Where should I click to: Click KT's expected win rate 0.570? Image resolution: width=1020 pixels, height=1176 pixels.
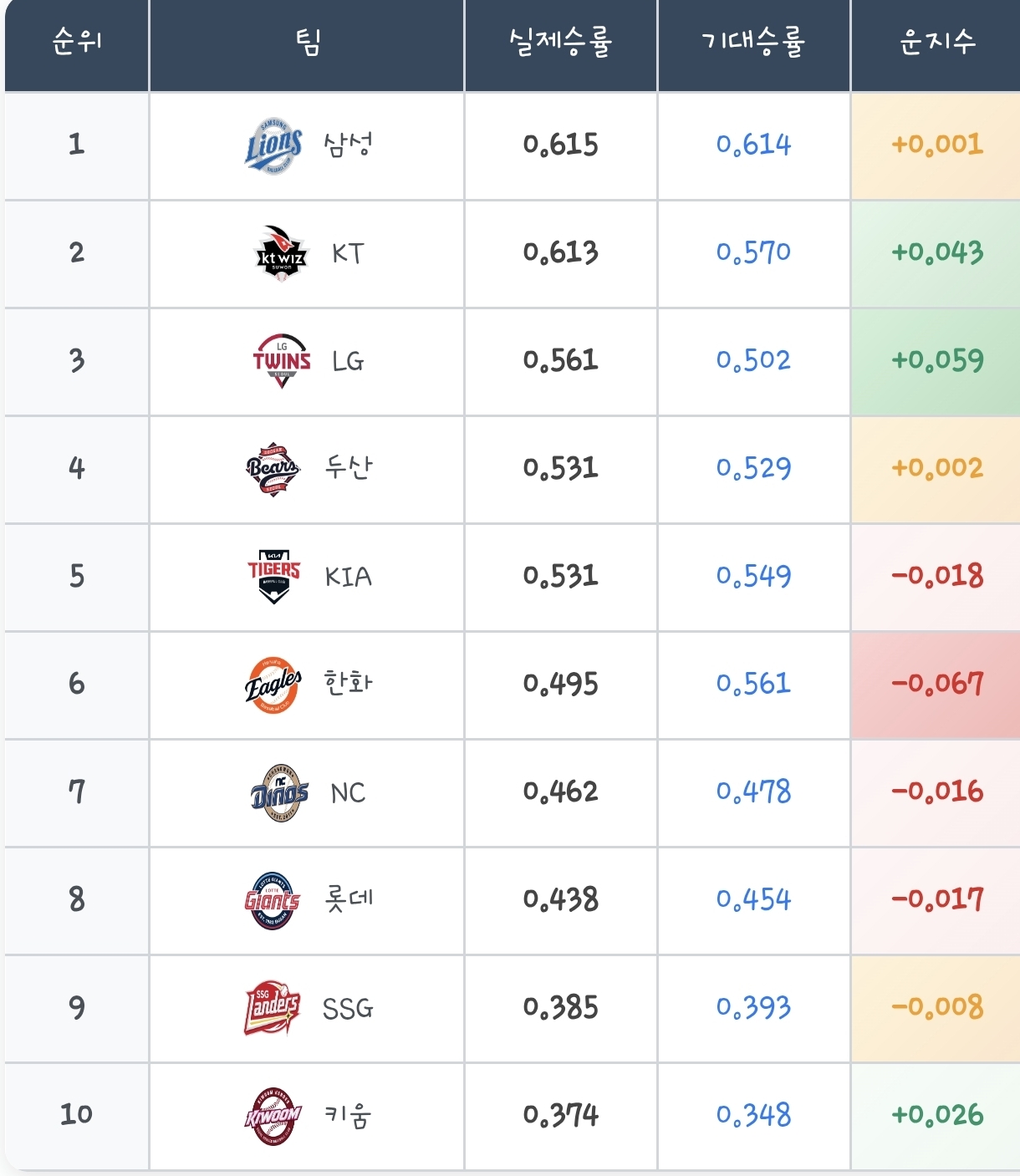coord(753,252)
